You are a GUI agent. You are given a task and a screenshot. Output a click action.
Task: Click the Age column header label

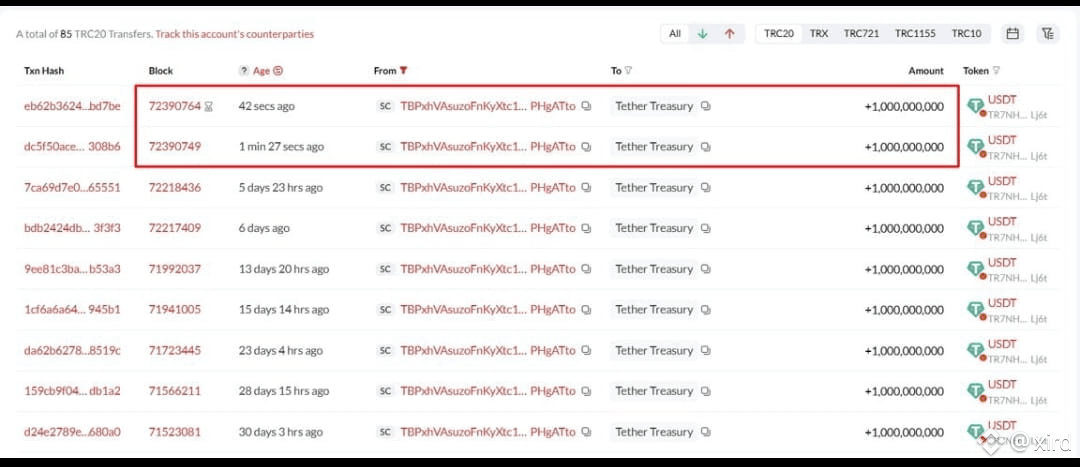tap(262, 71)
